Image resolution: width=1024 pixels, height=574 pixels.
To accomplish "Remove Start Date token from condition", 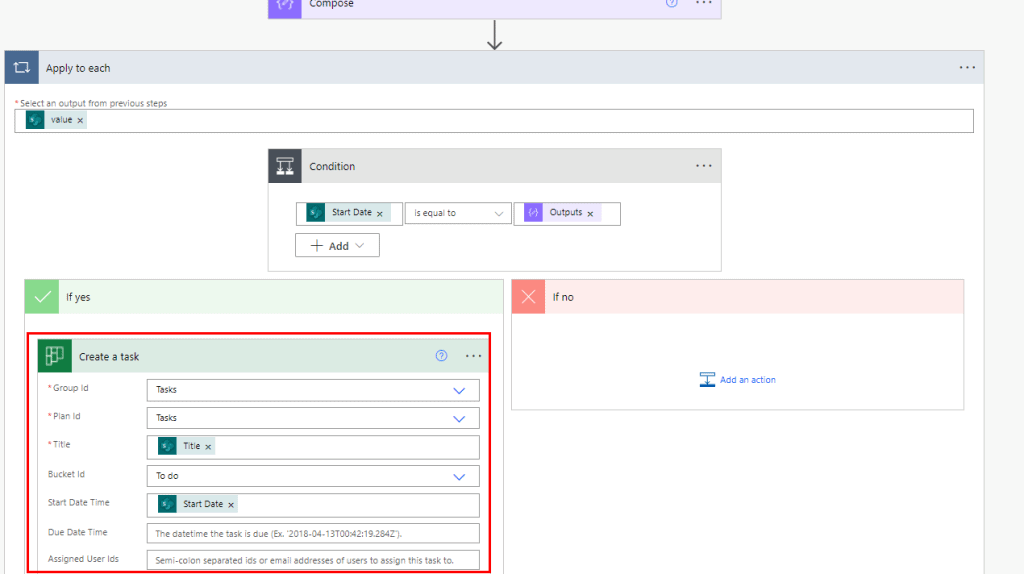I will (379, 214).
